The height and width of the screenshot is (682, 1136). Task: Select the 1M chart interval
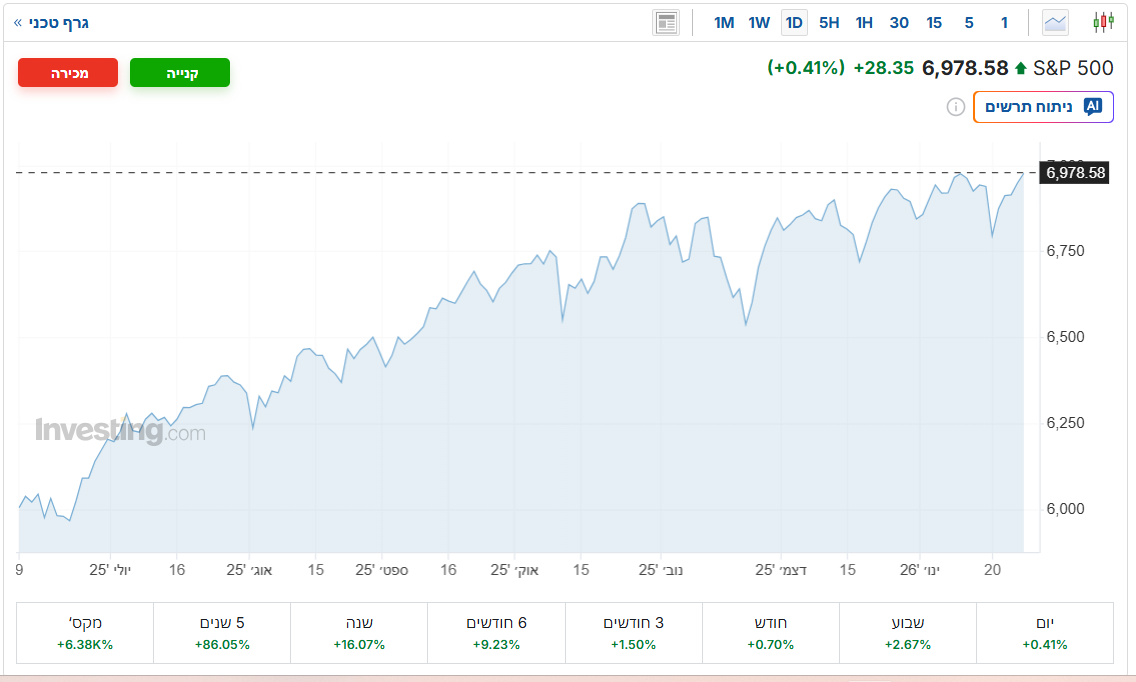coord(724,22)
